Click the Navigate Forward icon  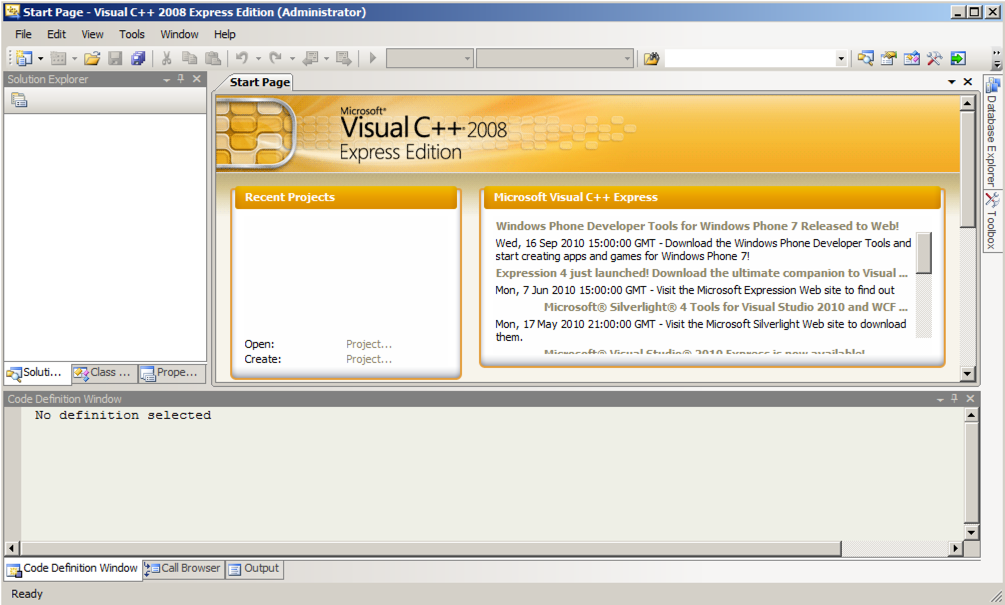point(344,58)
